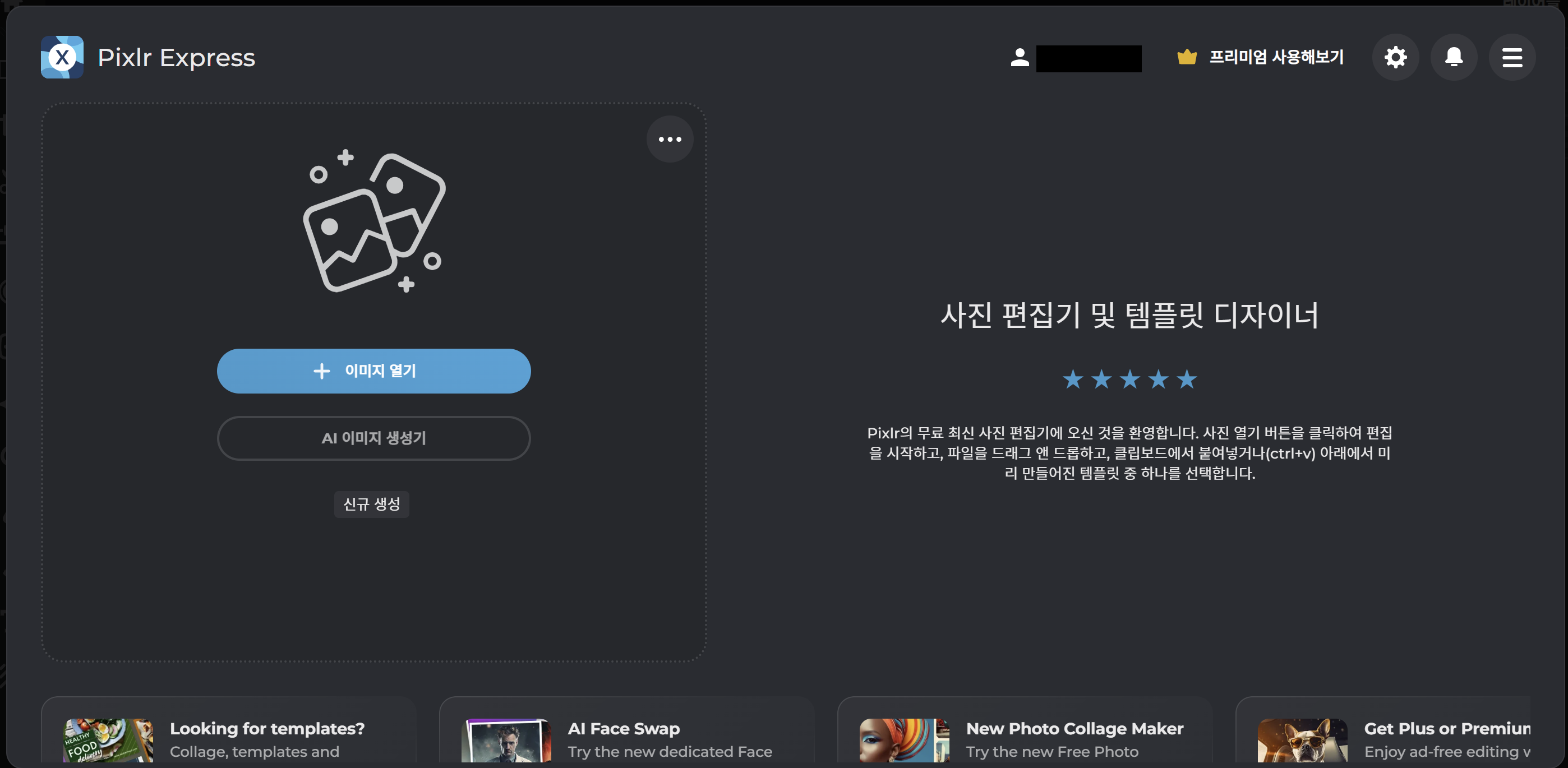Open the hamburger menu icon
This screenshot has width=1568, height=768.
click(x=1512, y=57)
